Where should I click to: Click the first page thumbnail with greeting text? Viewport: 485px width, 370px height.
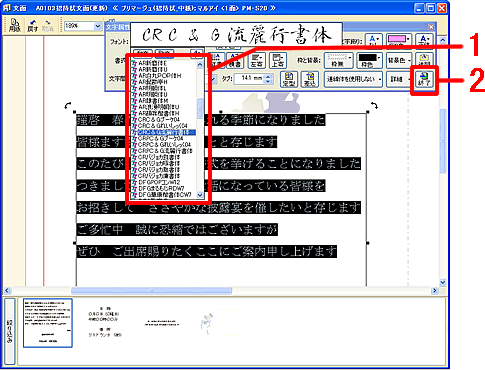pyautogui.click(x=48, y=323)
